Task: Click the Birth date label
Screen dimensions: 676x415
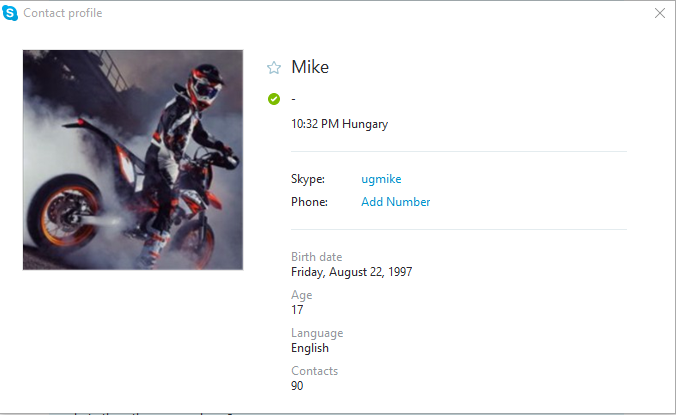Action: click(316, 257)
